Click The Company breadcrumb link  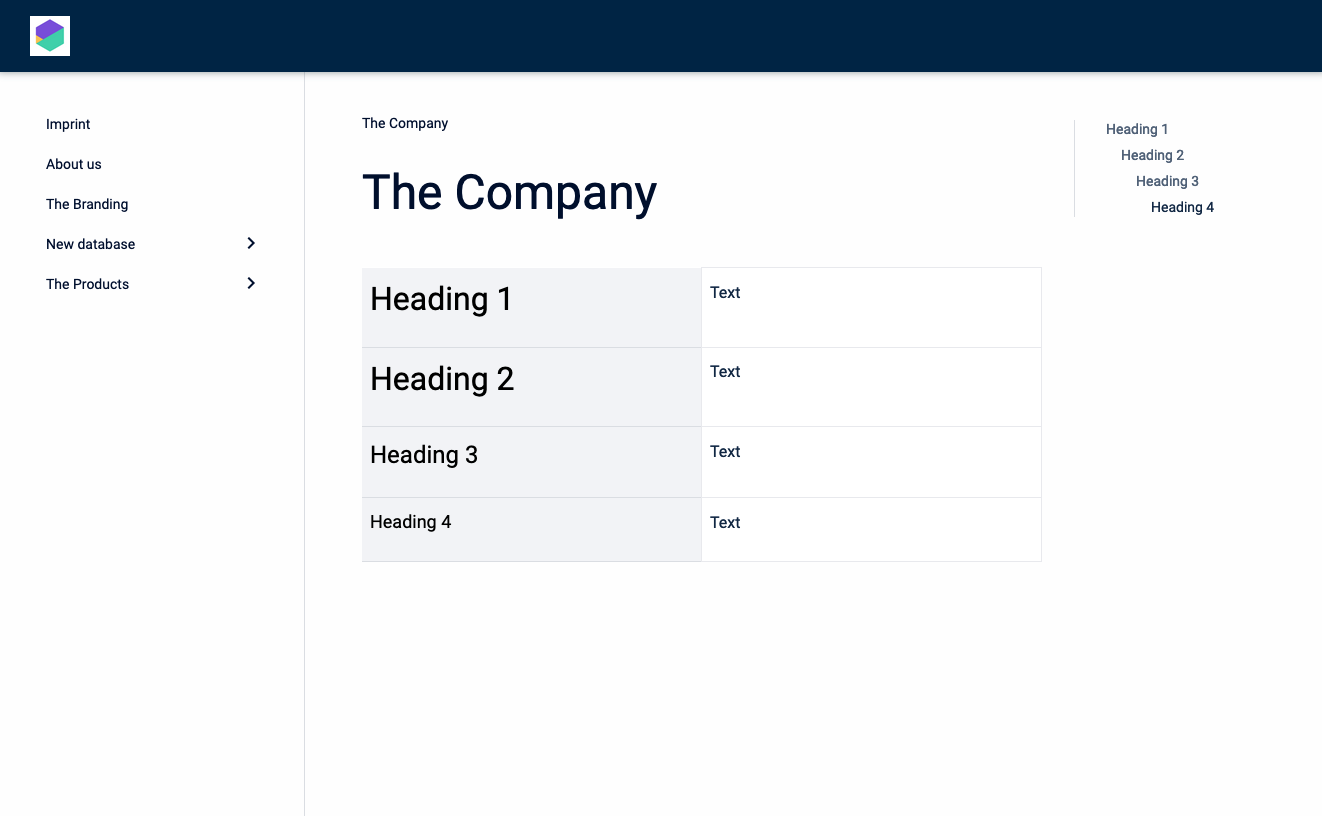tap(405, 123)
